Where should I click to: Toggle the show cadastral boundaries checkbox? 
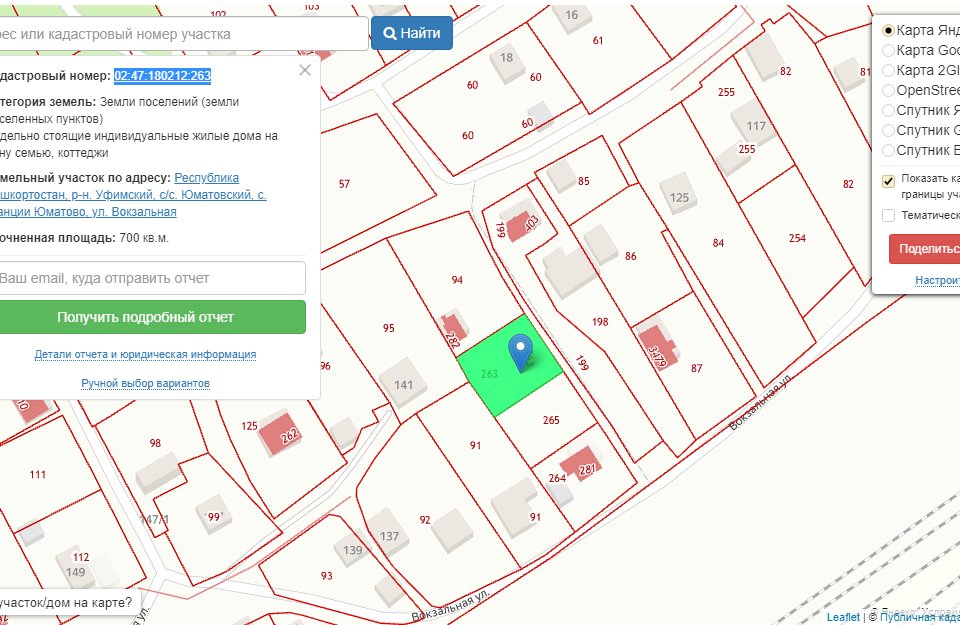pyautogui.click(x=888, y=181)
